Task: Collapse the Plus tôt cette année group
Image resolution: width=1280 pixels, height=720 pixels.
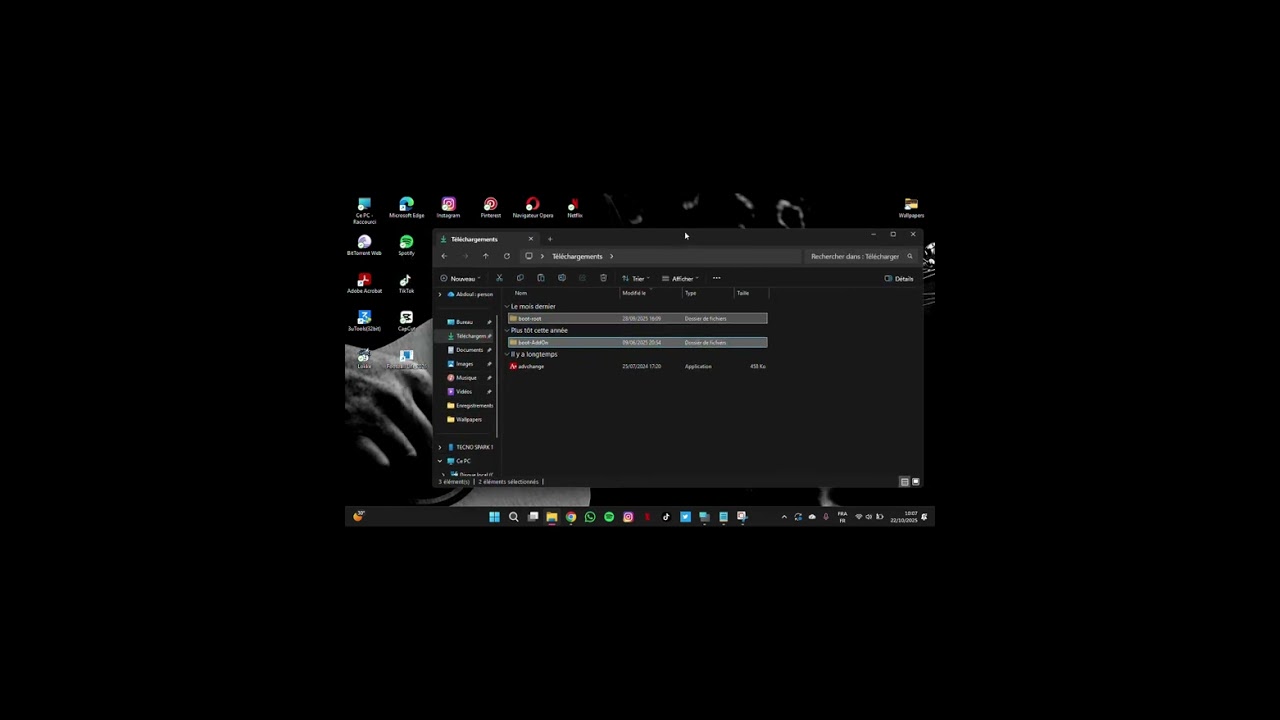Action: 507,330
